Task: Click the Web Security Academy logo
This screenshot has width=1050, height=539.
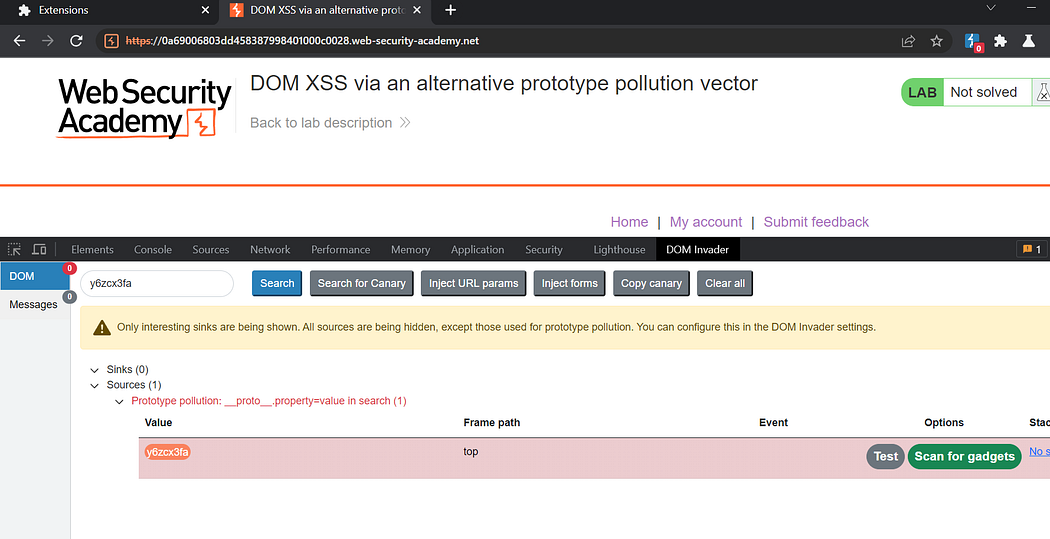Action: (145, 108)
